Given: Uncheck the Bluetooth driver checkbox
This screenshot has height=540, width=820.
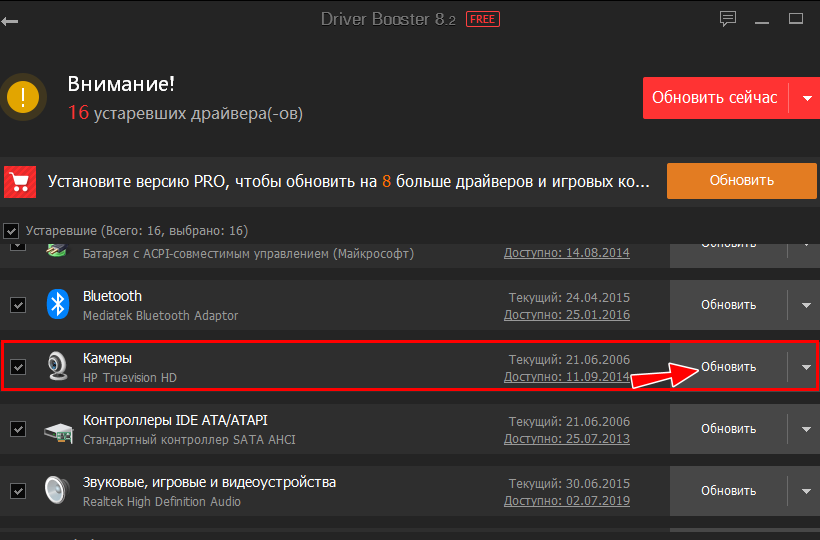Looking at the screenshot, I should (18, 305).
